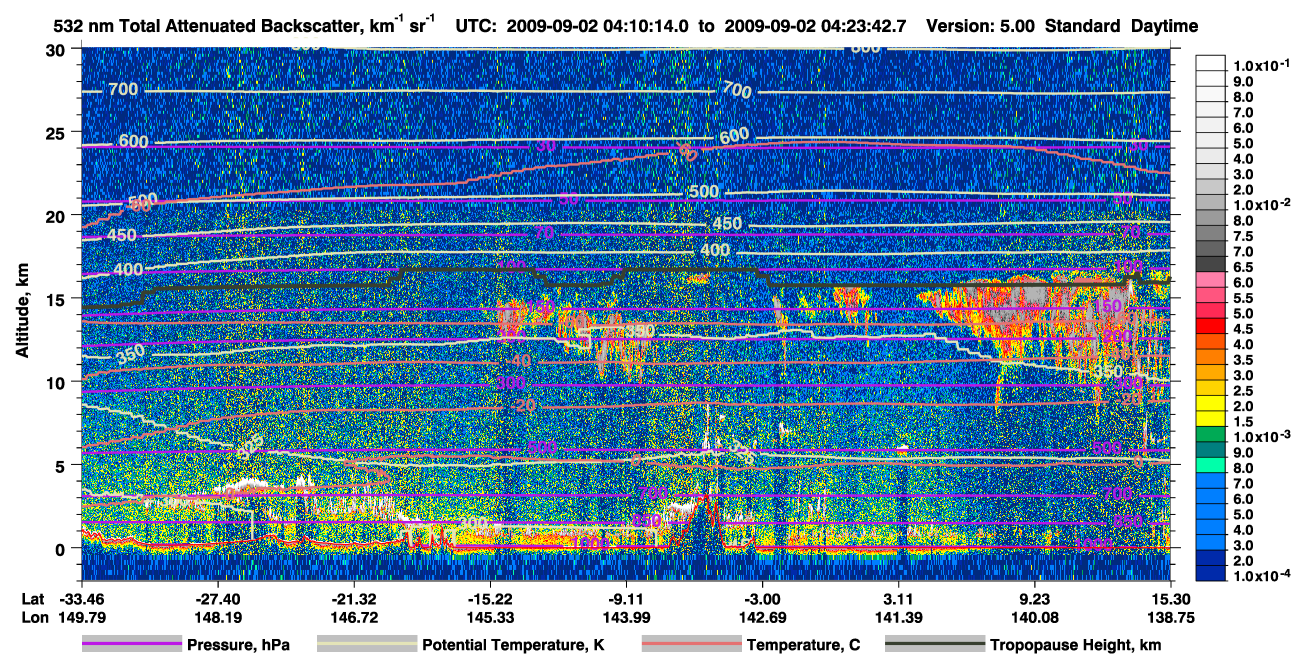Click the latitude value -9.11
Image resolution: width=1300 pixels, height=667 pixels.
point(626,598)
